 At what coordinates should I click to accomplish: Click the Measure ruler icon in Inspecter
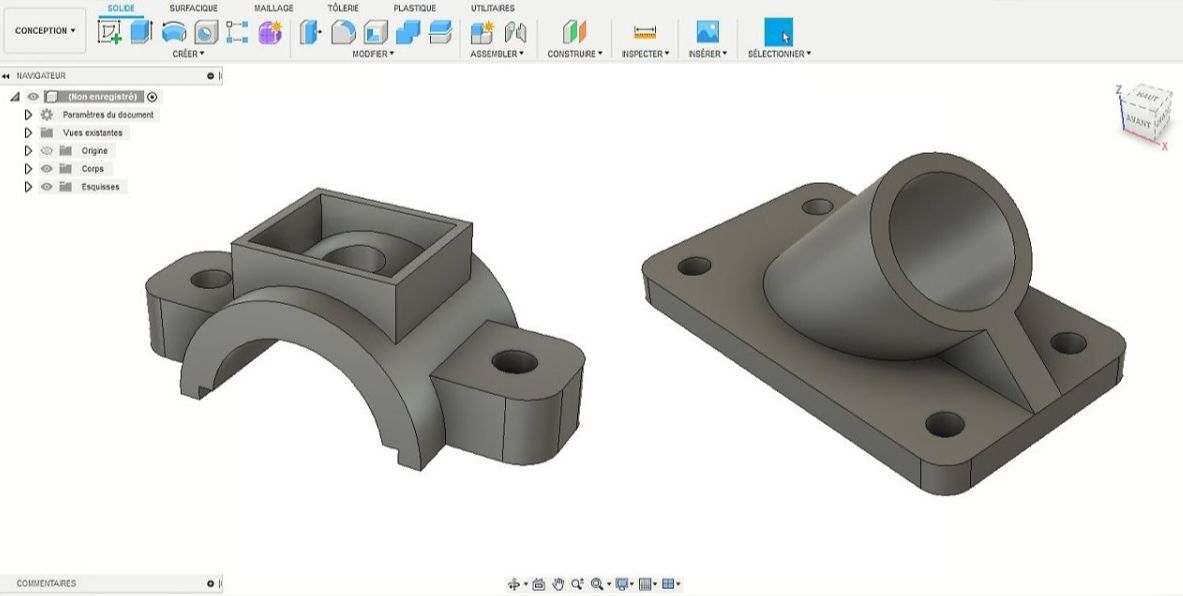point(645,32)
